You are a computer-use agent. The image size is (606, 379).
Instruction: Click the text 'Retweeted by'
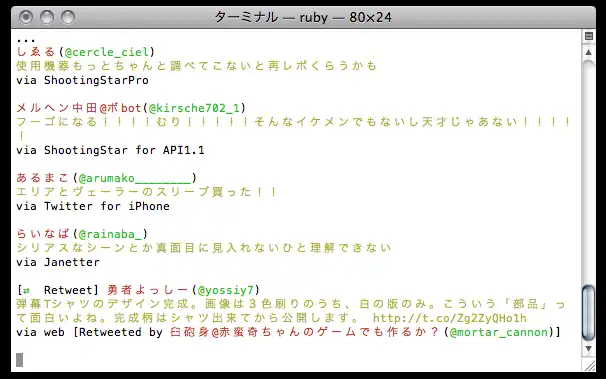click(121, 332)
